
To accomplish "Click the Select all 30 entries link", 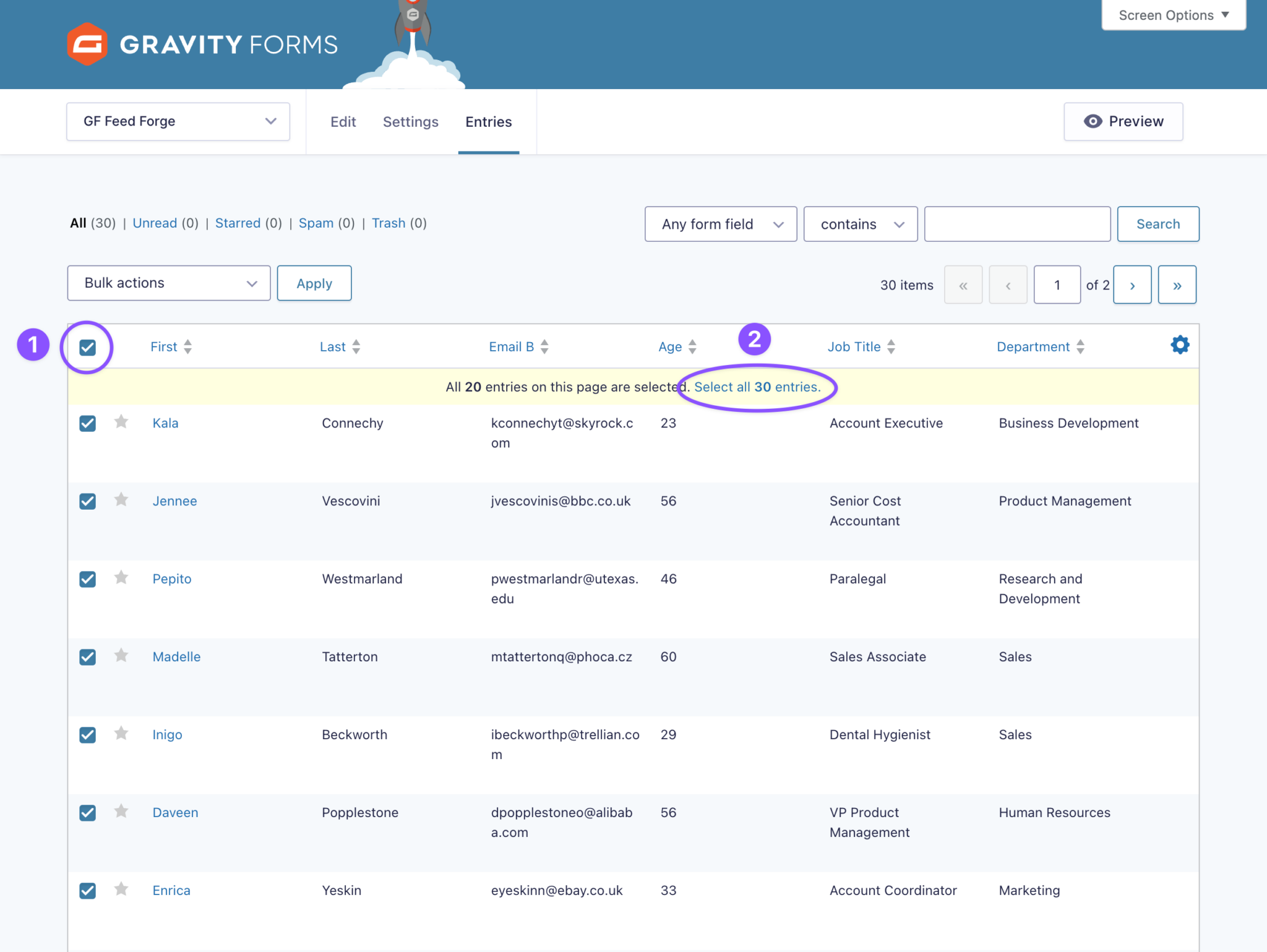I will (x=757, y=387).
